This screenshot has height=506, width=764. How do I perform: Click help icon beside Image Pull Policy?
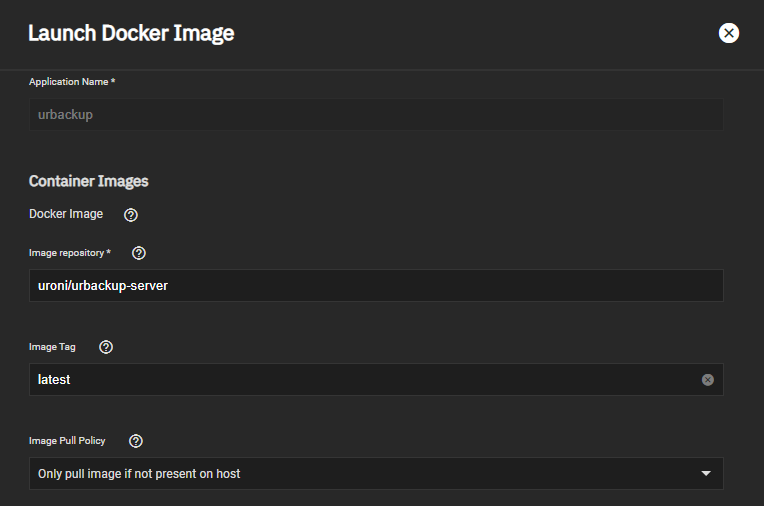136,441
